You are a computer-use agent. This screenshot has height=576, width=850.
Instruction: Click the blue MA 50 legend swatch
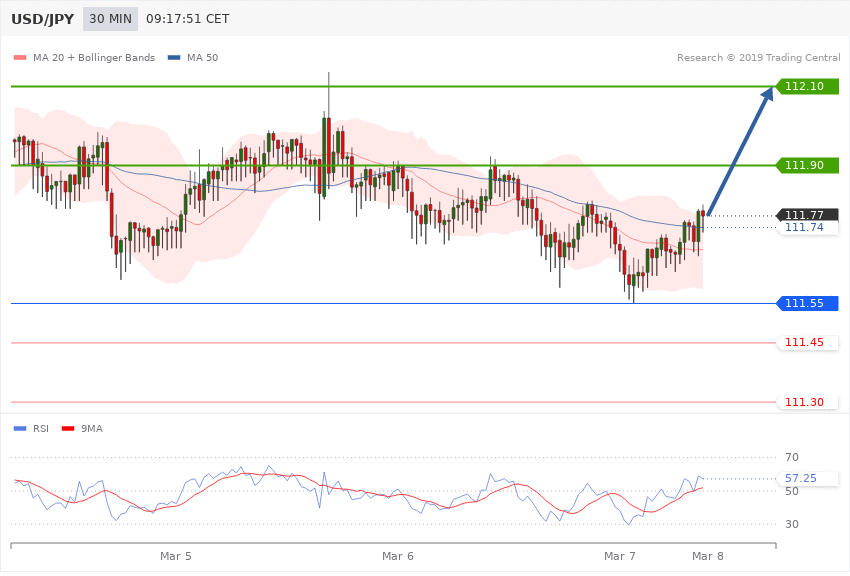point(174,57)
